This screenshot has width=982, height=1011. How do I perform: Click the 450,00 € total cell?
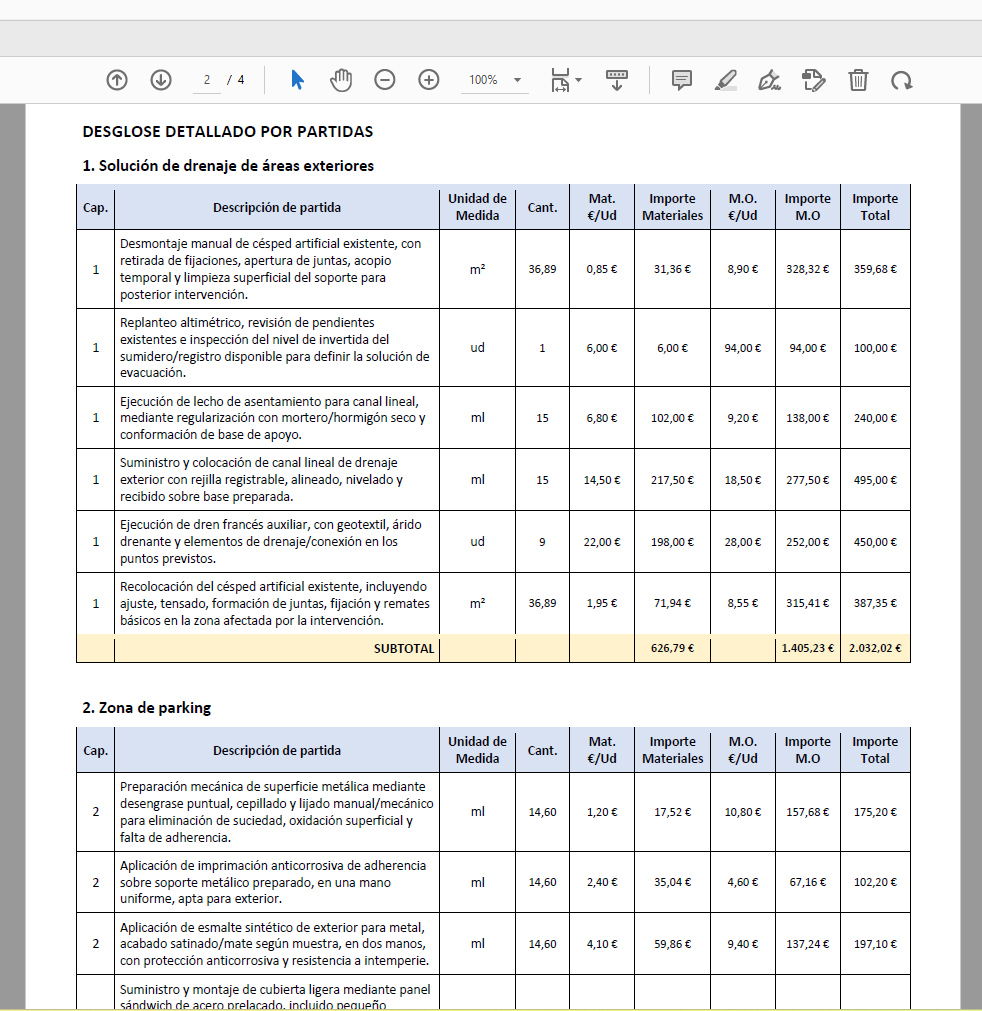(x=875, y=542)
